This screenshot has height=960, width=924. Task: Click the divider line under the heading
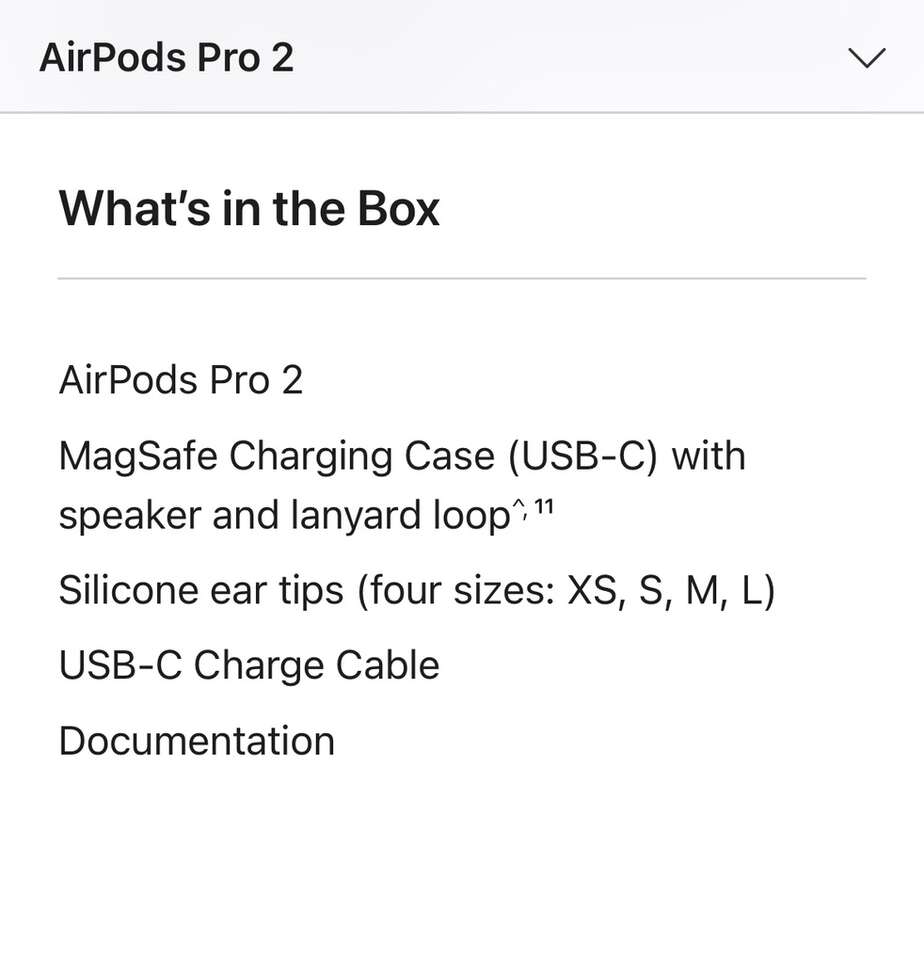click(x=461, y=278)
